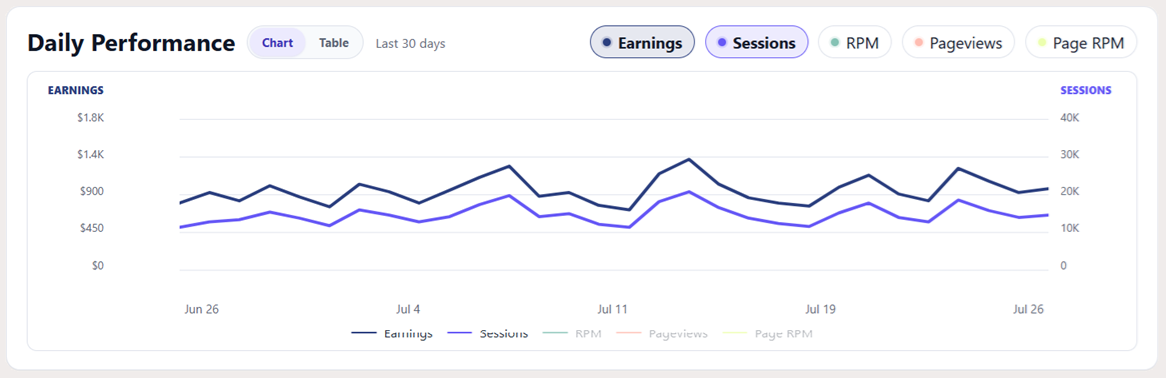
Task: Click the Daily Performance heading
Action: [131, 43]
